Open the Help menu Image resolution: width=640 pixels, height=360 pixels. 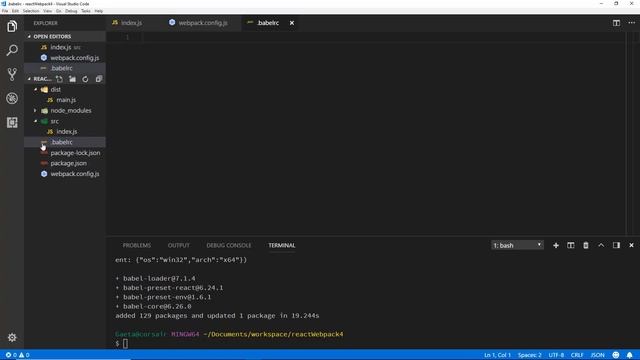[x=99, y=11]
